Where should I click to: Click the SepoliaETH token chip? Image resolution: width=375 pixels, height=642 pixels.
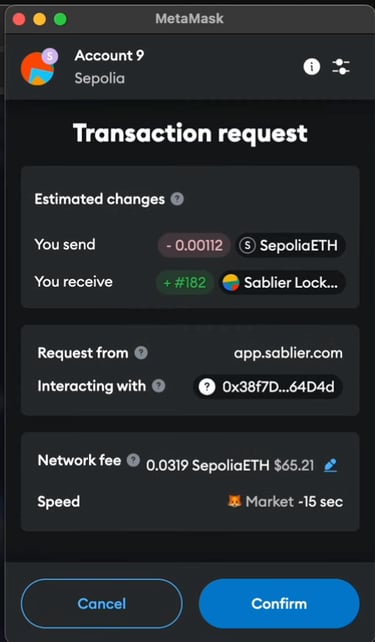click(290, 245)
